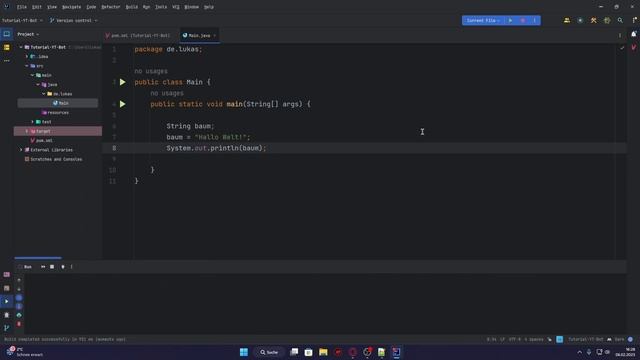Click the Run button in the top toolbar
The image size is (640, 360).
(x=510, y=20)
